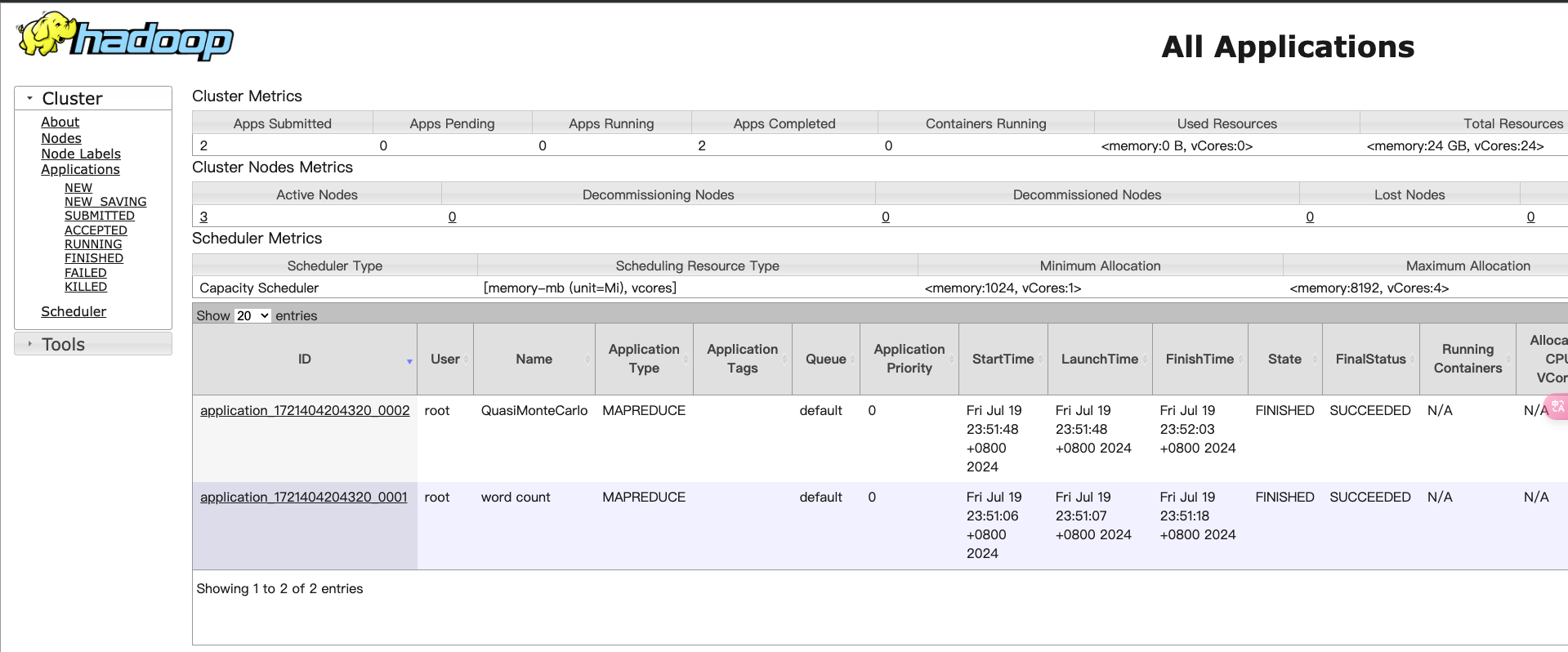Sort table by Name column

click(x=534, y=359)
